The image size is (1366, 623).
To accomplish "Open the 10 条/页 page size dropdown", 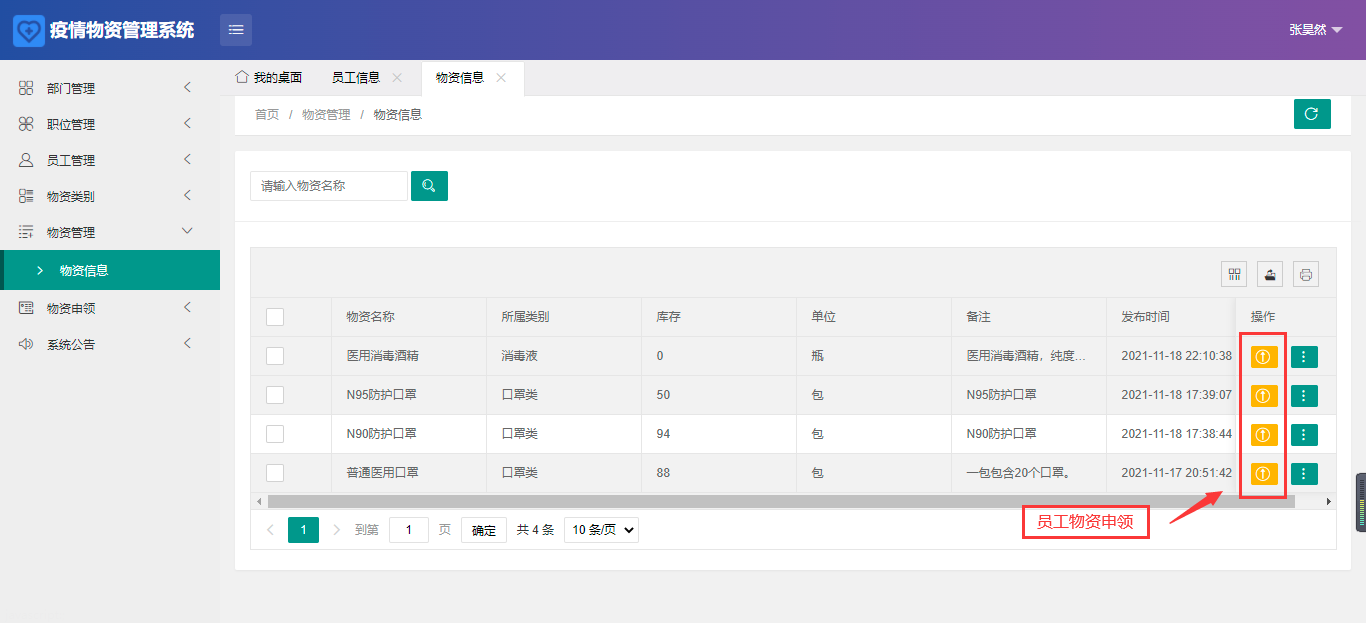I will pos(601,530).
